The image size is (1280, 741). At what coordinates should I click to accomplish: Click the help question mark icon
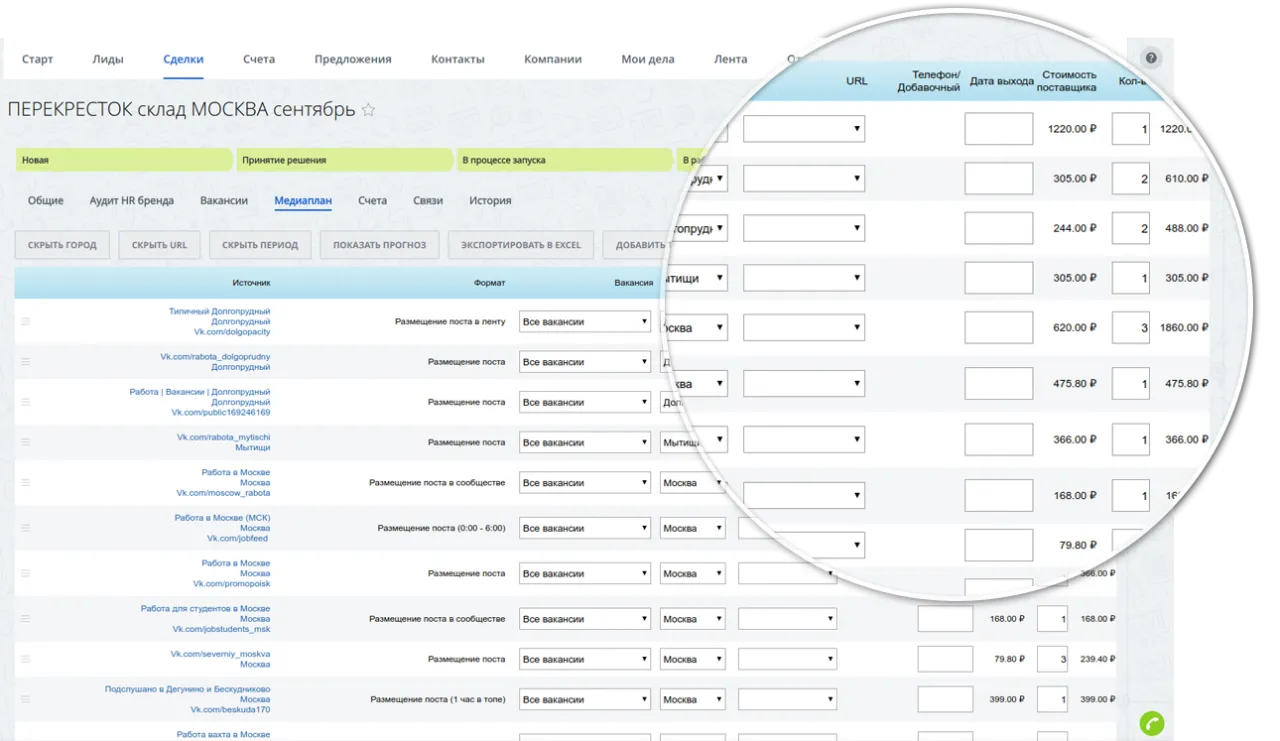click(1151, 58)
